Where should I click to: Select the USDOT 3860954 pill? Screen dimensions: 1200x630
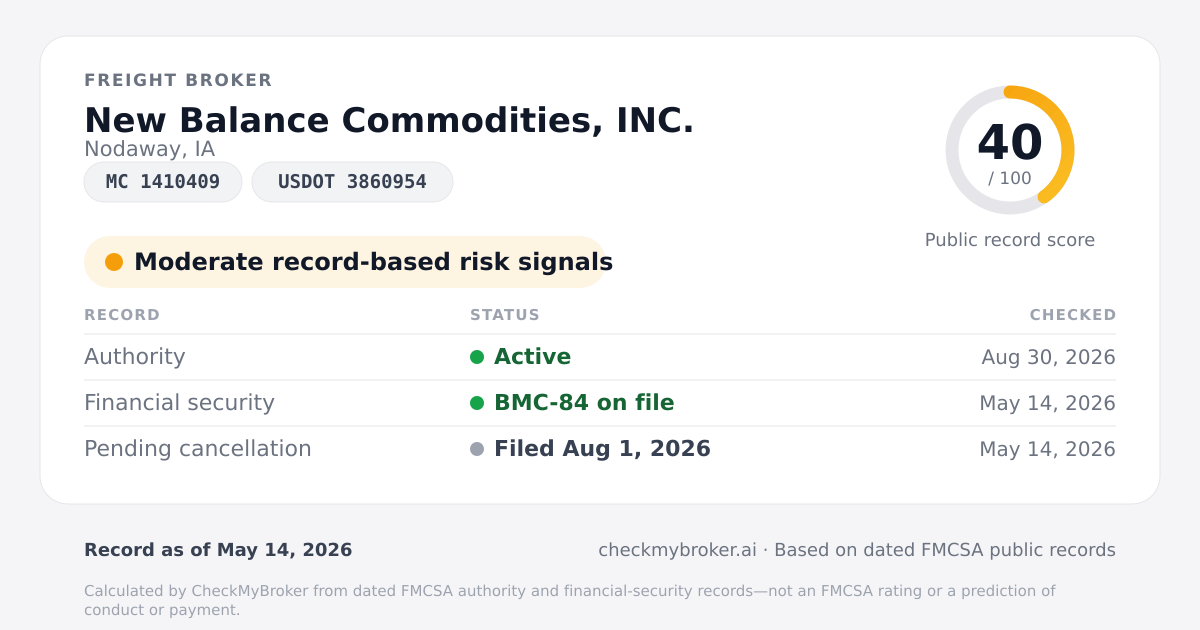[x=352, y=182]
